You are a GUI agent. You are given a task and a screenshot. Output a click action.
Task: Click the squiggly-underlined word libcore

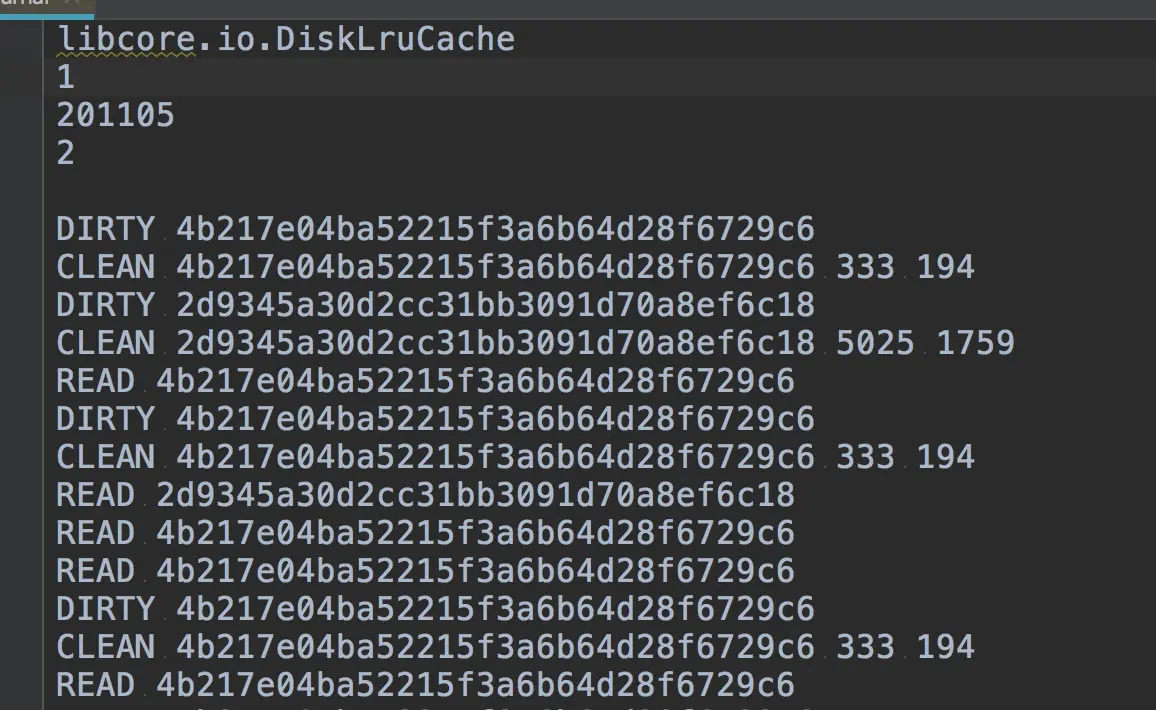(x=126, y=39)
